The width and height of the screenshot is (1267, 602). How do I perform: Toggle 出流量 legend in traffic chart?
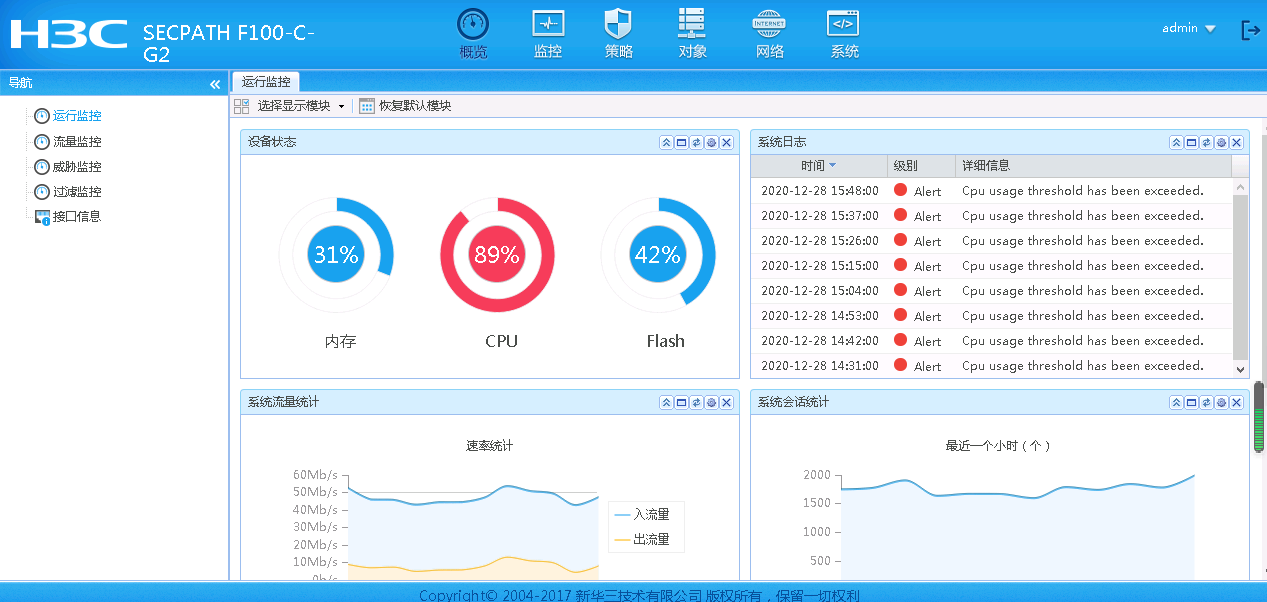(642, 539)
